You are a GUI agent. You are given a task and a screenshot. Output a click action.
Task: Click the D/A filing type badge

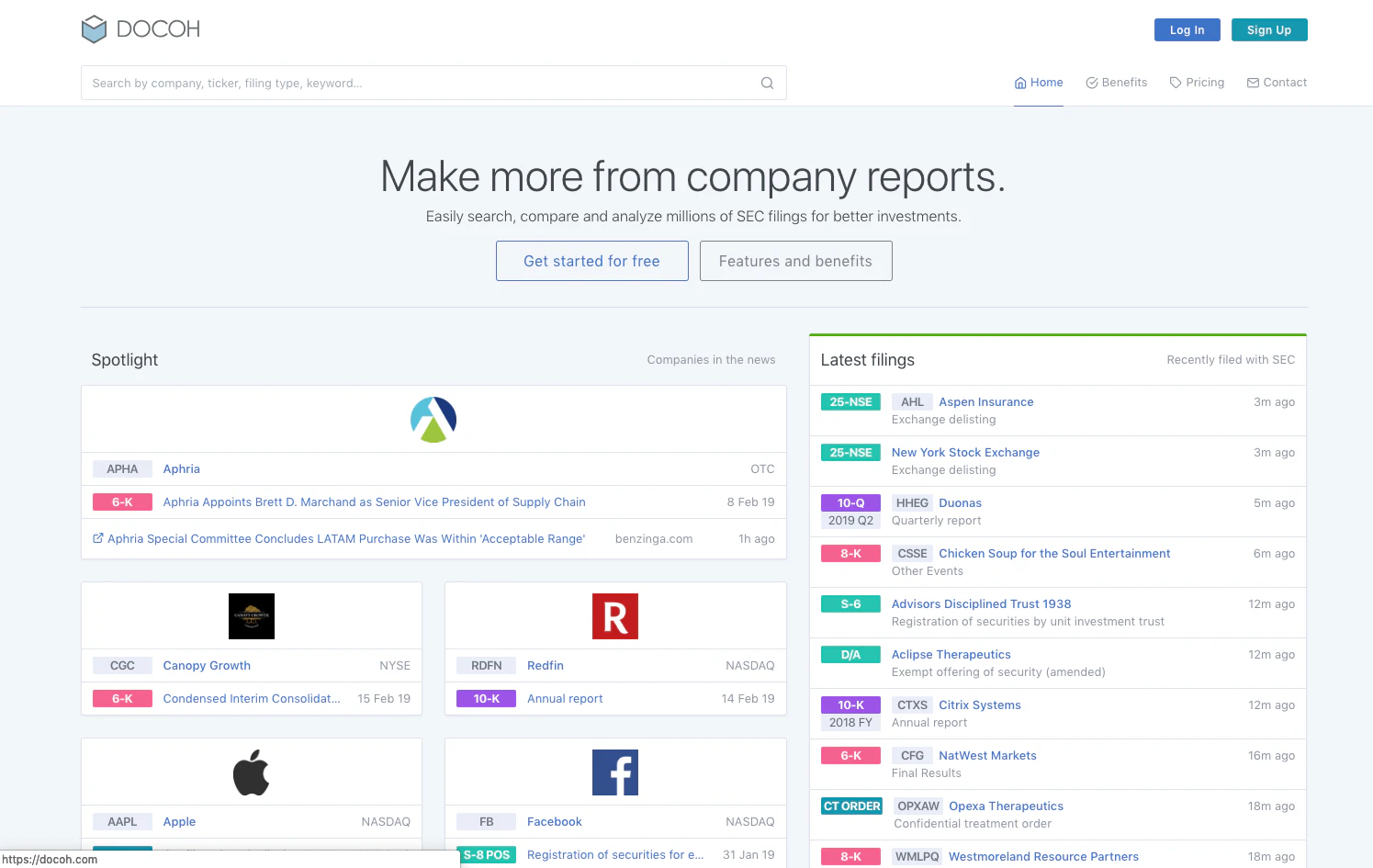click(x=851, y=655)
